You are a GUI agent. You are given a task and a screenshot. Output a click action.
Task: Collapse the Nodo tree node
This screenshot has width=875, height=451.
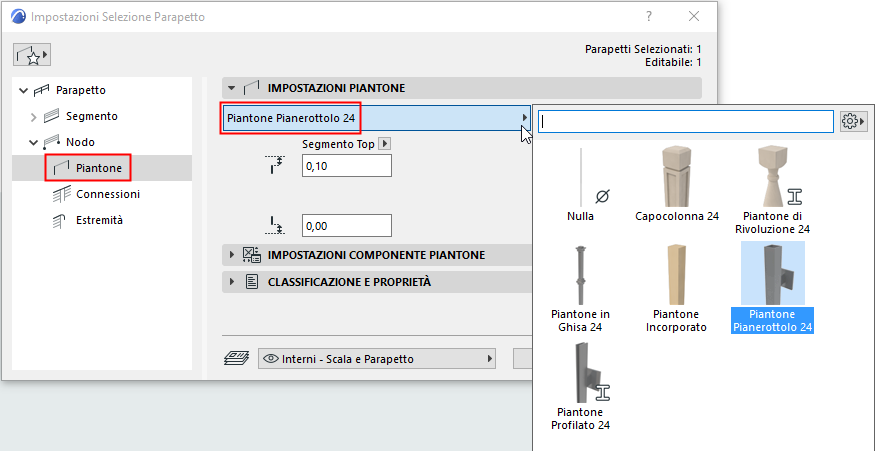click(34, 142)
